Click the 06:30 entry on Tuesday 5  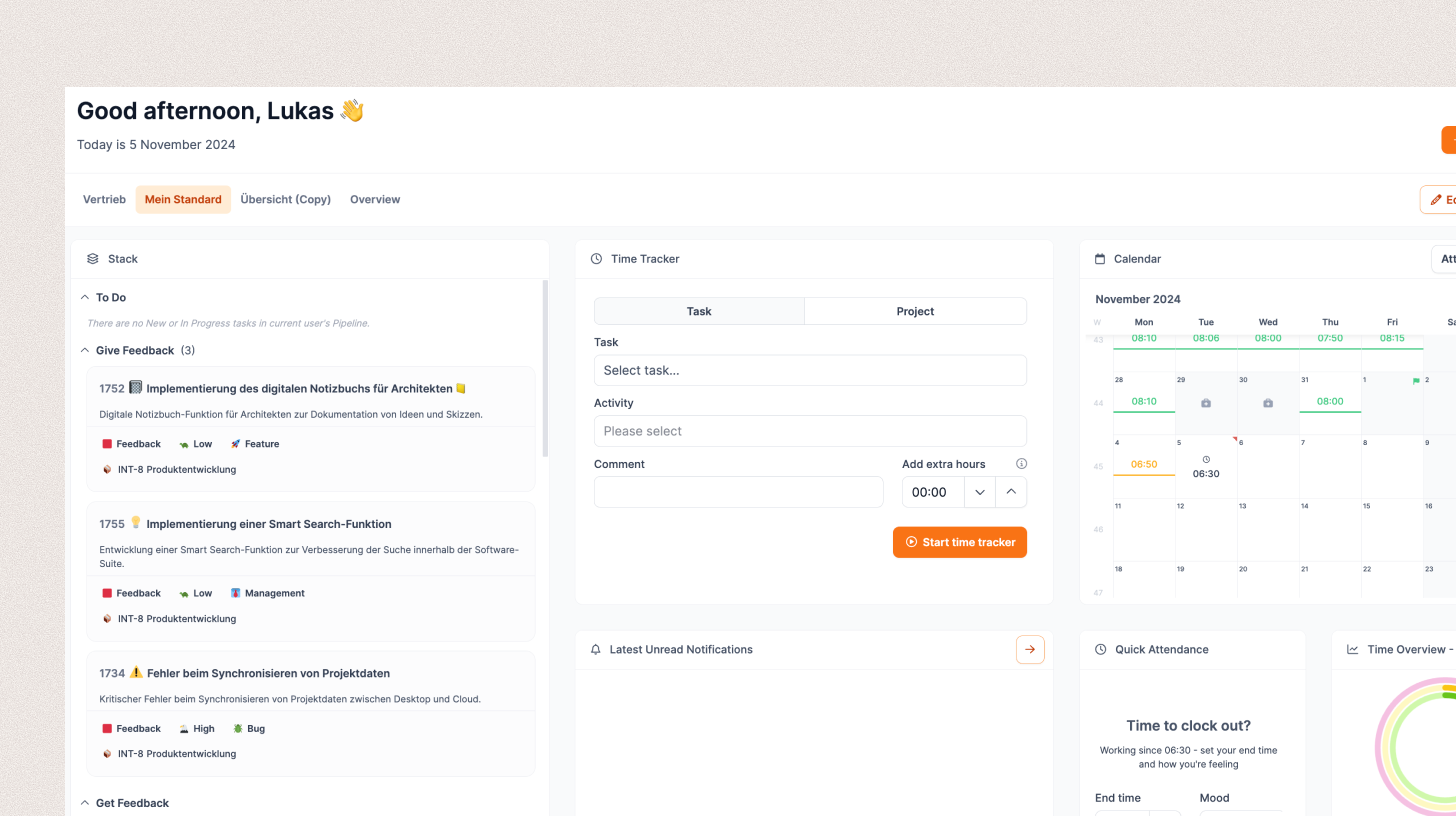[1206, 474]
